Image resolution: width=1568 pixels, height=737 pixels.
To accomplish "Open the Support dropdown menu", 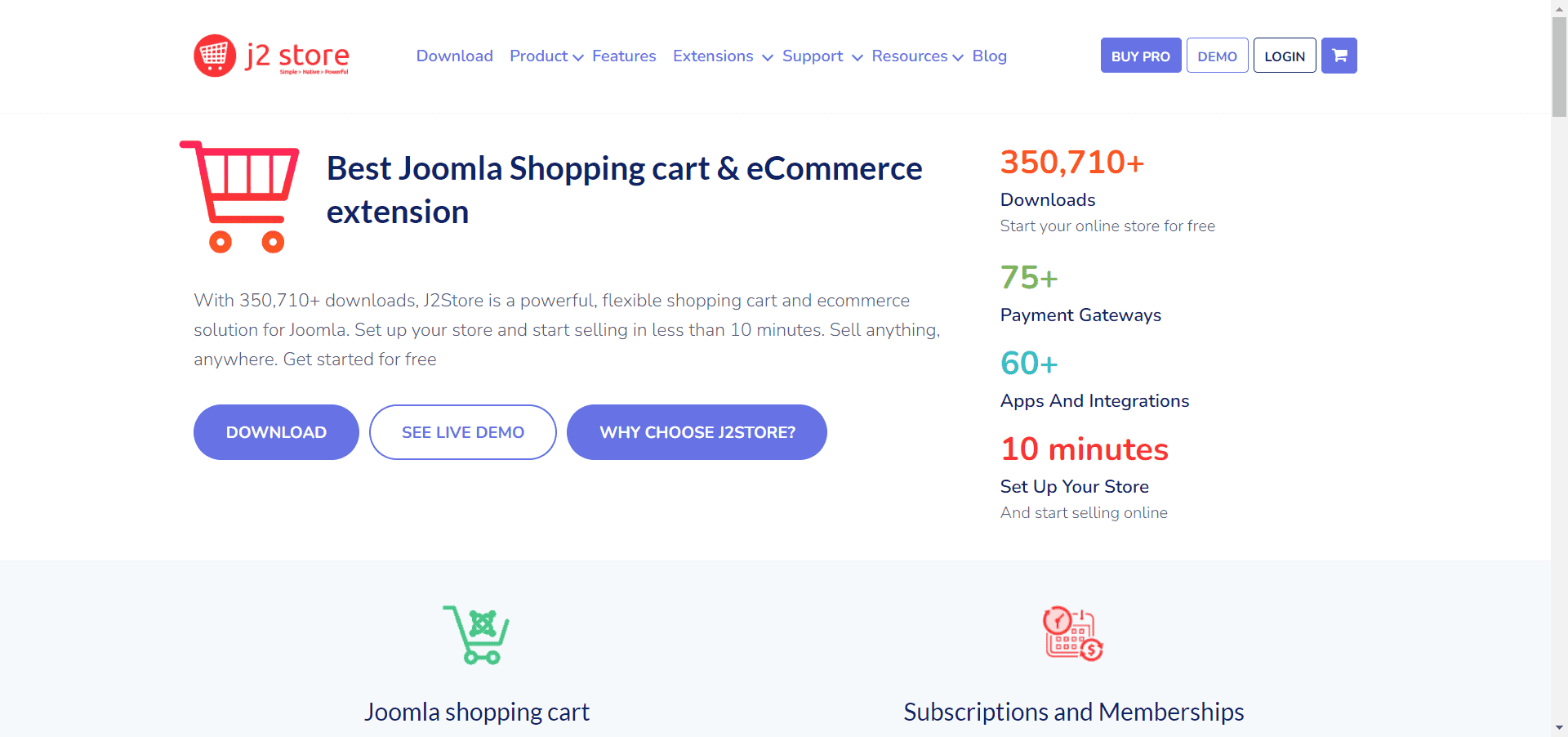I will coord(822,56).
